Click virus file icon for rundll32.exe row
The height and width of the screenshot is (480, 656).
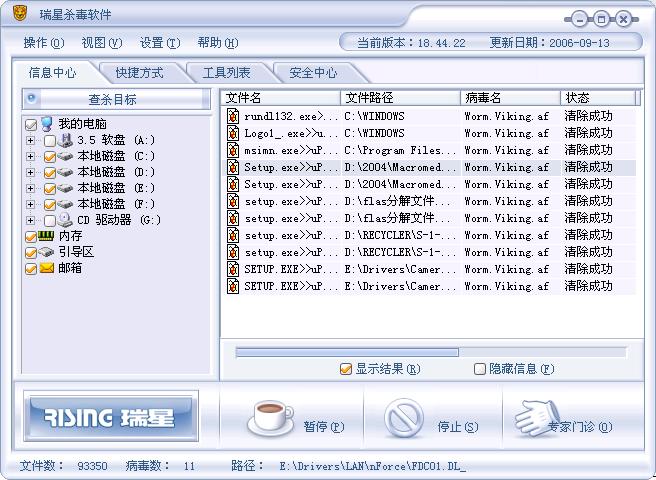pyautogui.click(x=233, y=116)
